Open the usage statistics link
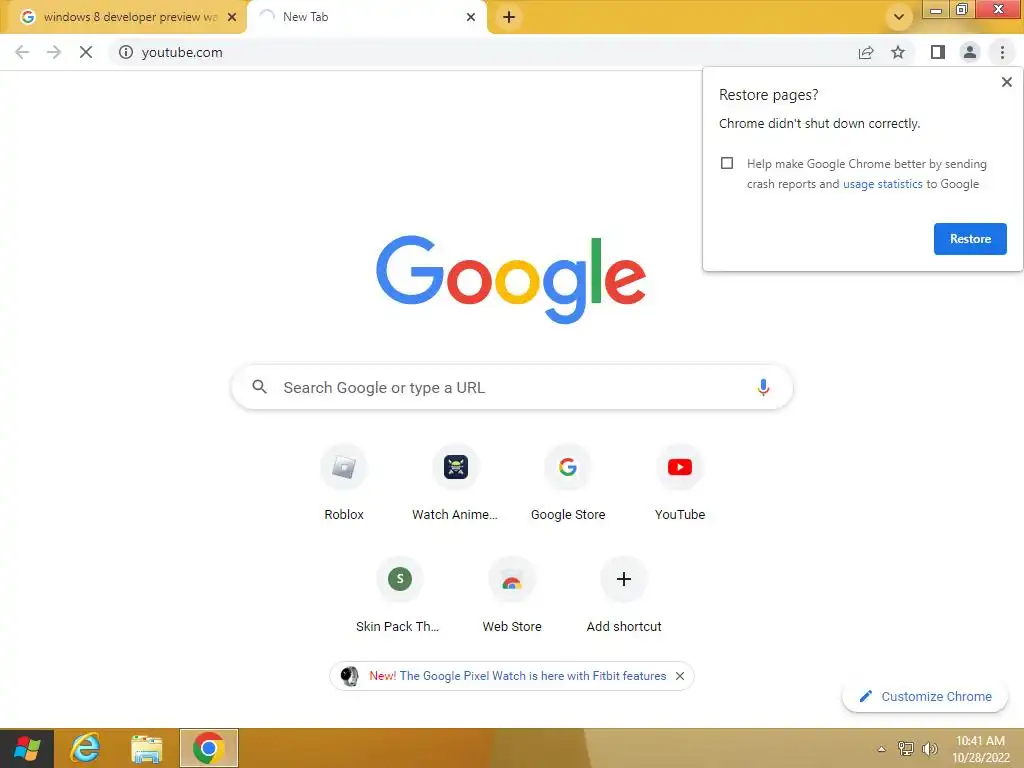 882,184
